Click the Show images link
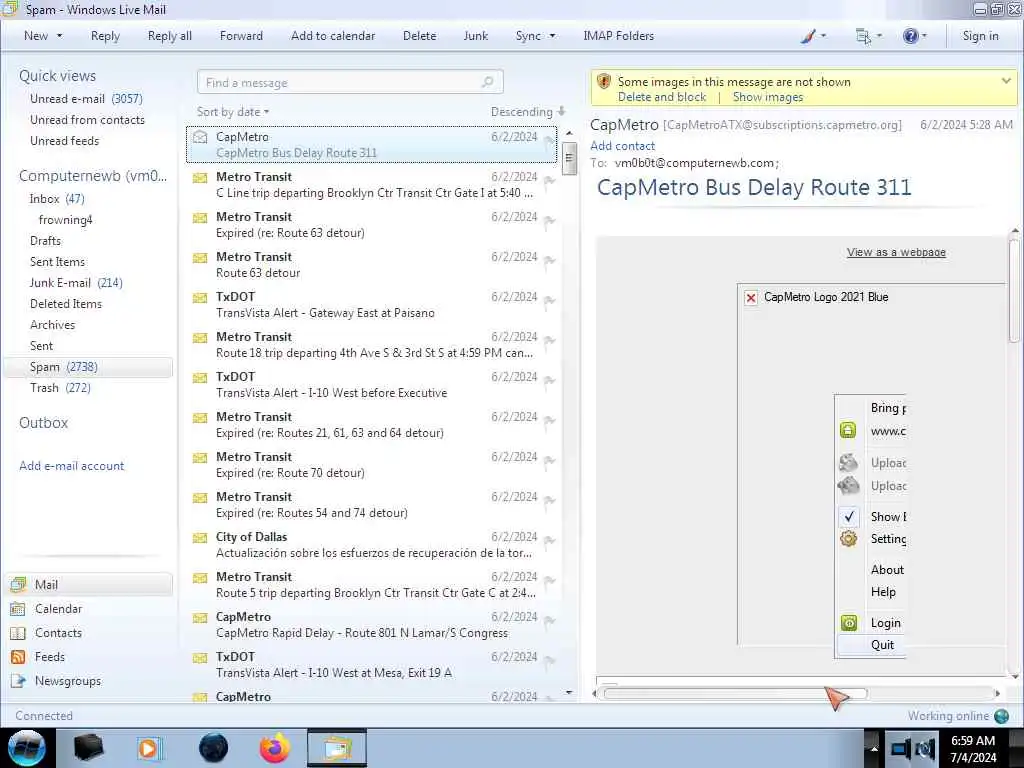The width and height of the screenshot is (1024, 768). point(767,97)
